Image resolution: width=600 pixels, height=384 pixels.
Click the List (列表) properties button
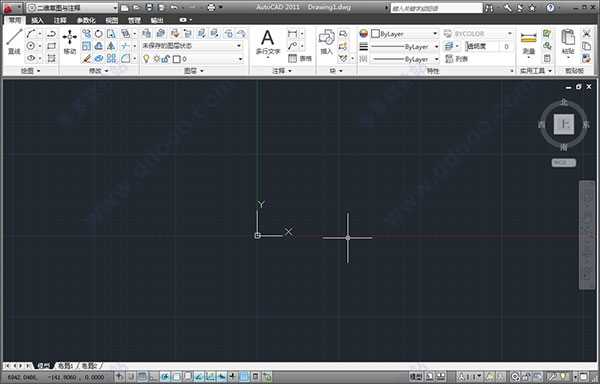[x=457, y=59]
